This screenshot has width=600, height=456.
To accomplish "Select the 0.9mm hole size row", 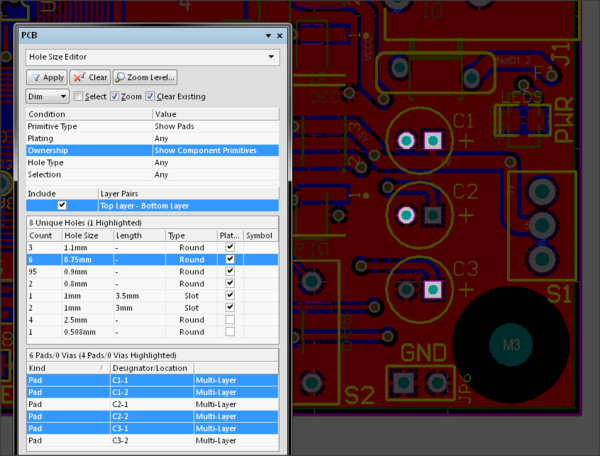I will pos(82,272).
